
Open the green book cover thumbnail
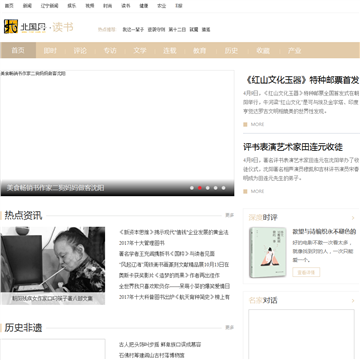pos(268,253)
